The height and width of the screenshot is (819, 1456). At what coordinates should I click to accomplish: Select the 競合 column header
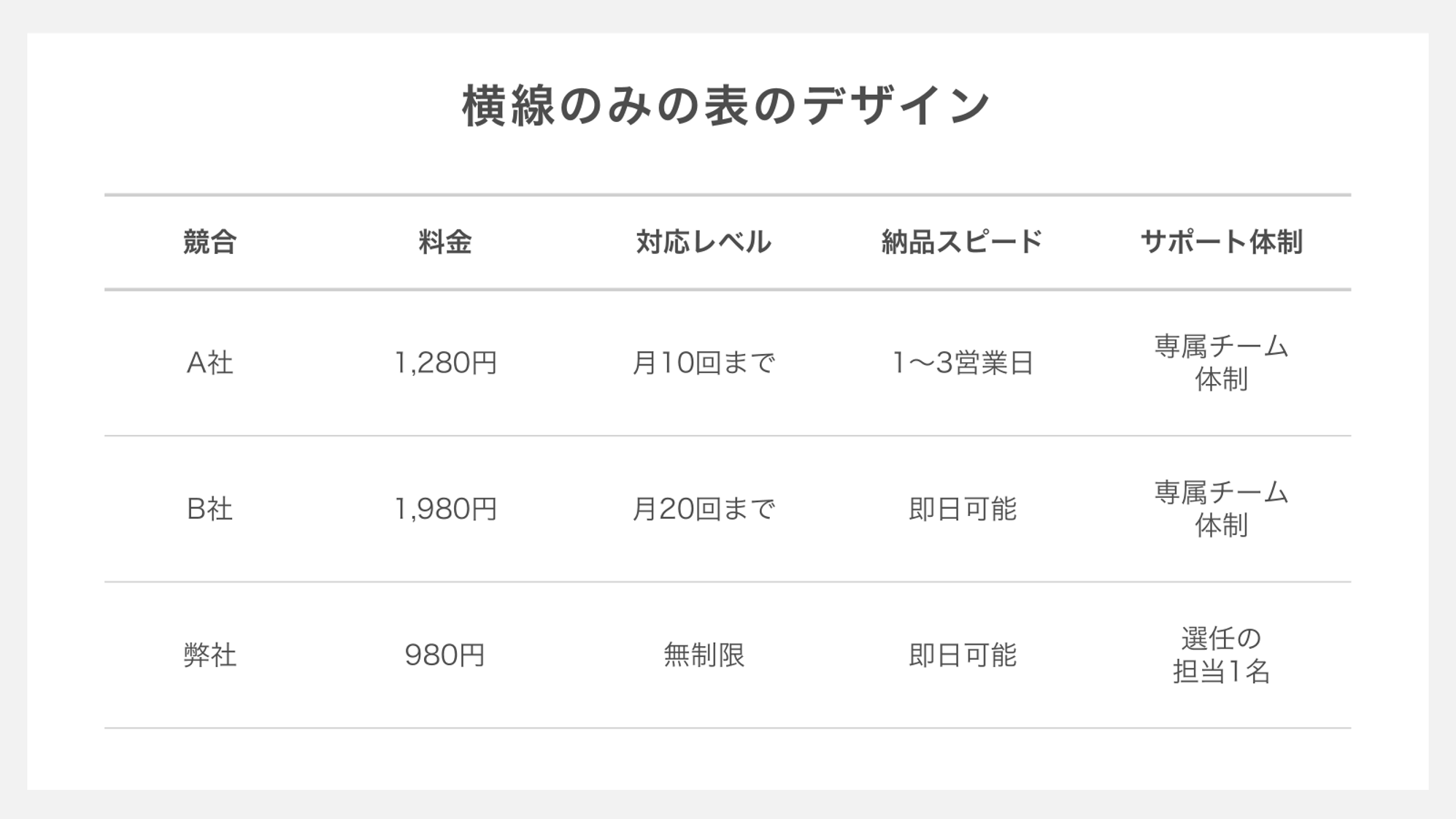[x=209, y=242]
